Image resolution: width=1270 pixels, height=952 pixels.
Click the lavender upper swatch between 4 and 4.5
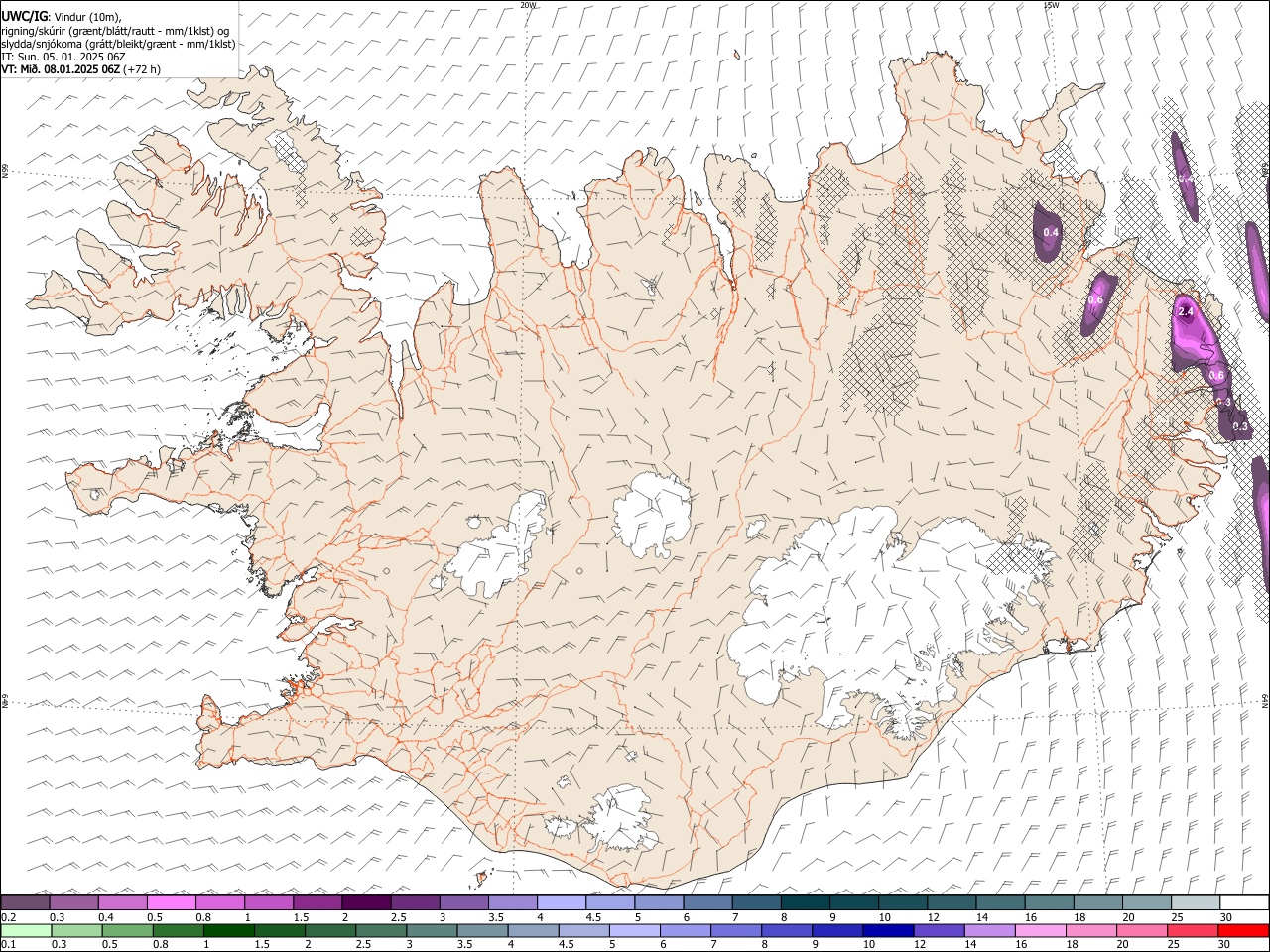(x=562, y=903)
